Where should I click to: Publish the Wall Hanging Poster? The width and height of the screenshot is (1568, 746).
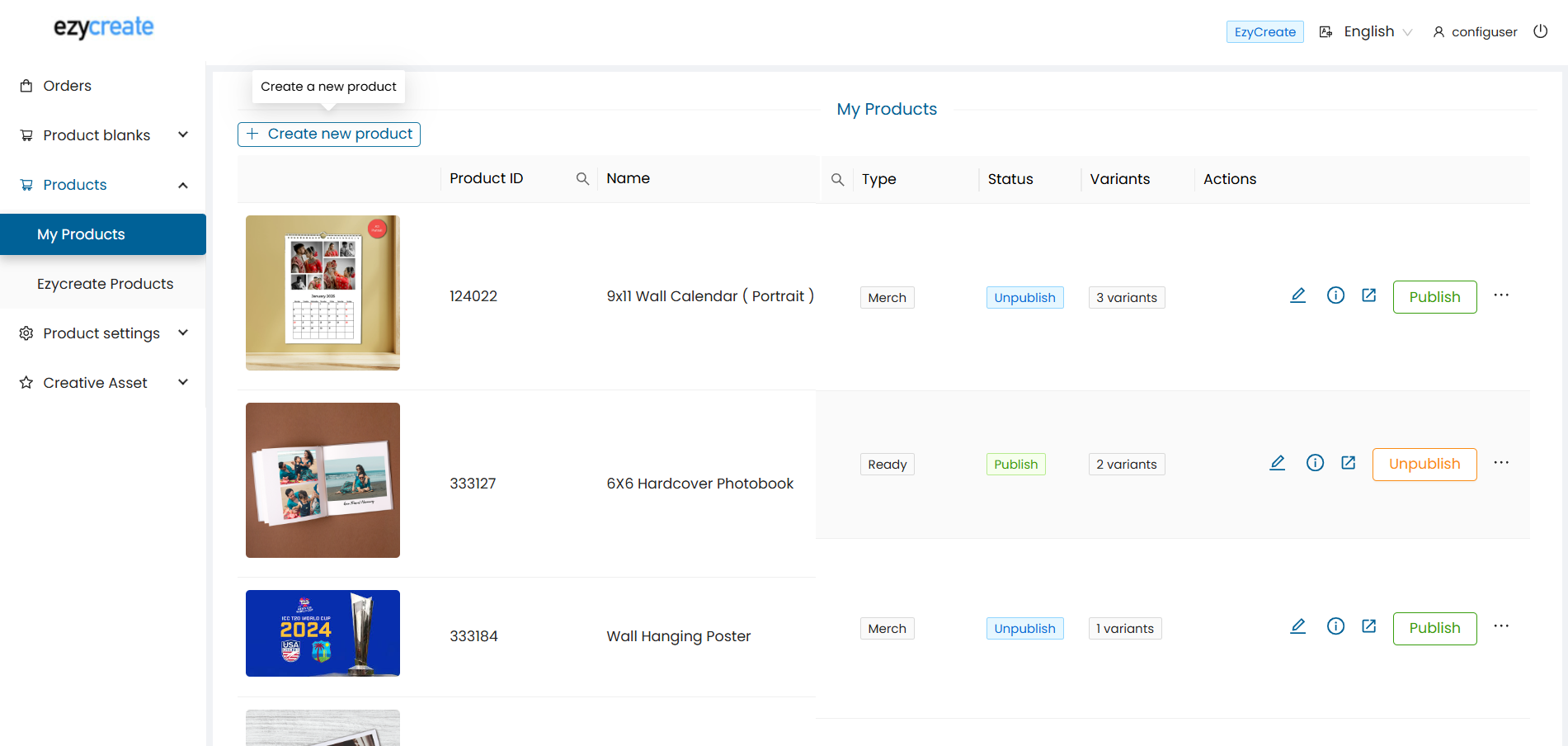pos(1434,629)
